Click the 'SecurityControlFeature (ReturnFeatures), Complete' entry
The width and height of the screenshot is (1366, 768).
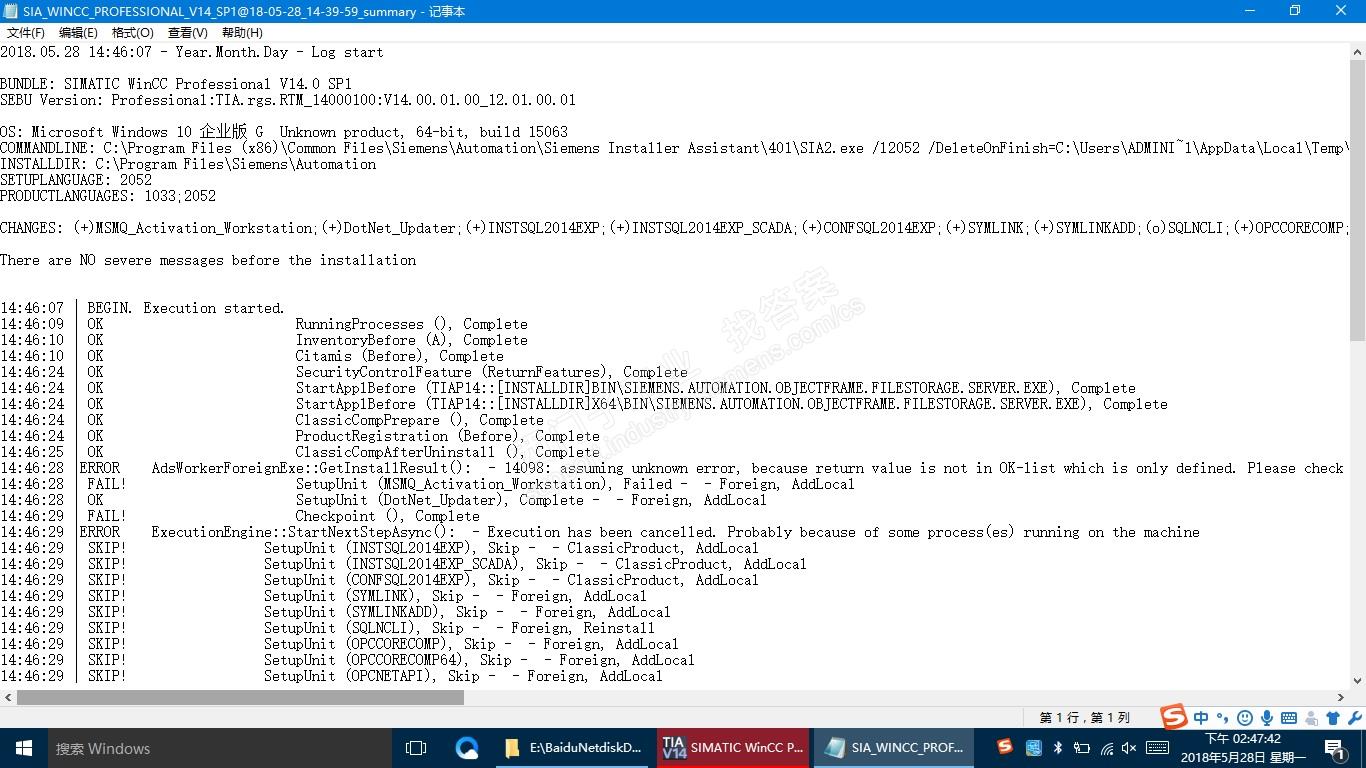pos(491,372)
